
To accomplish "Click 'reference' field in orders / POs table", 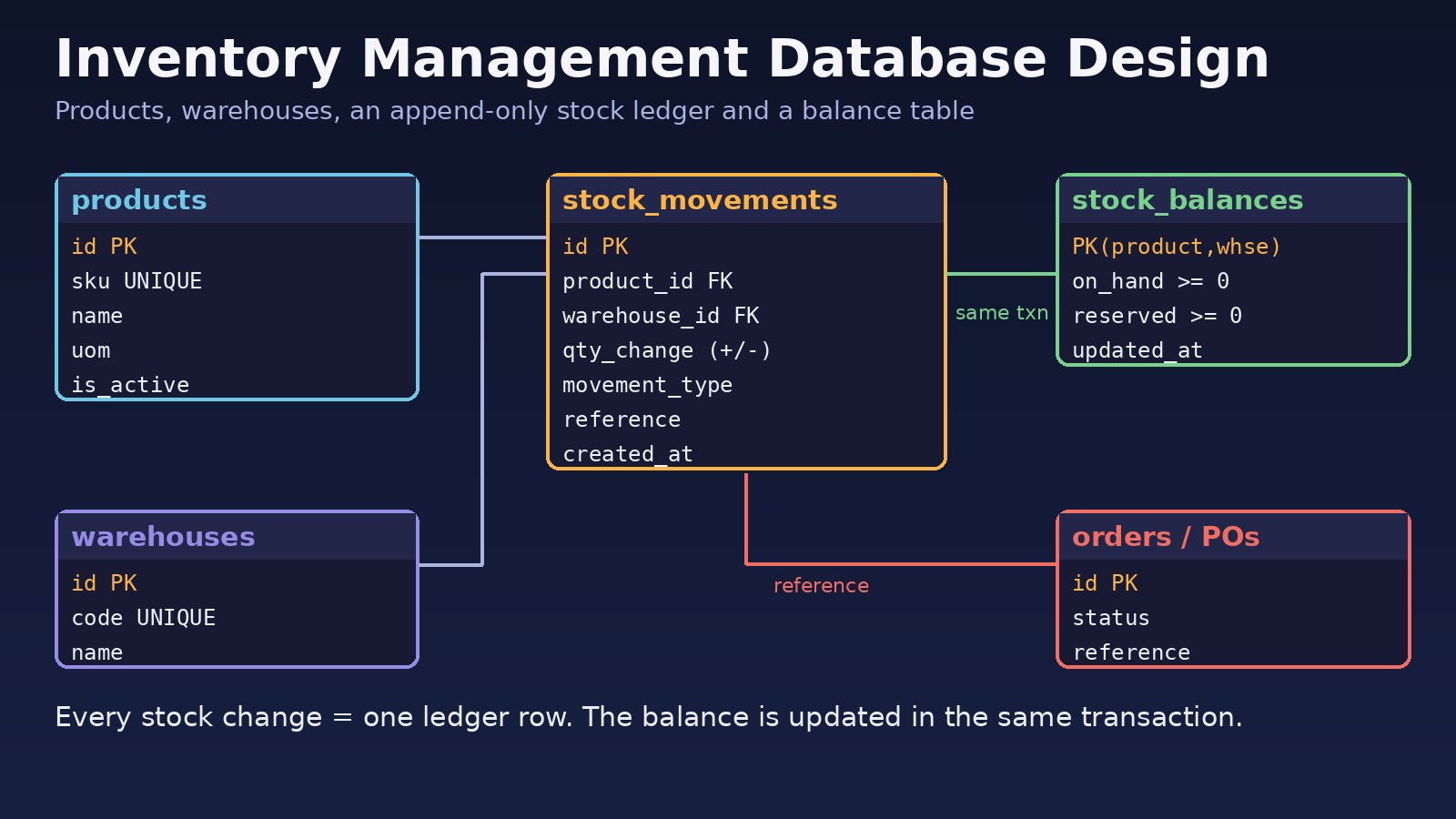I will click(x=1131, y=652).
